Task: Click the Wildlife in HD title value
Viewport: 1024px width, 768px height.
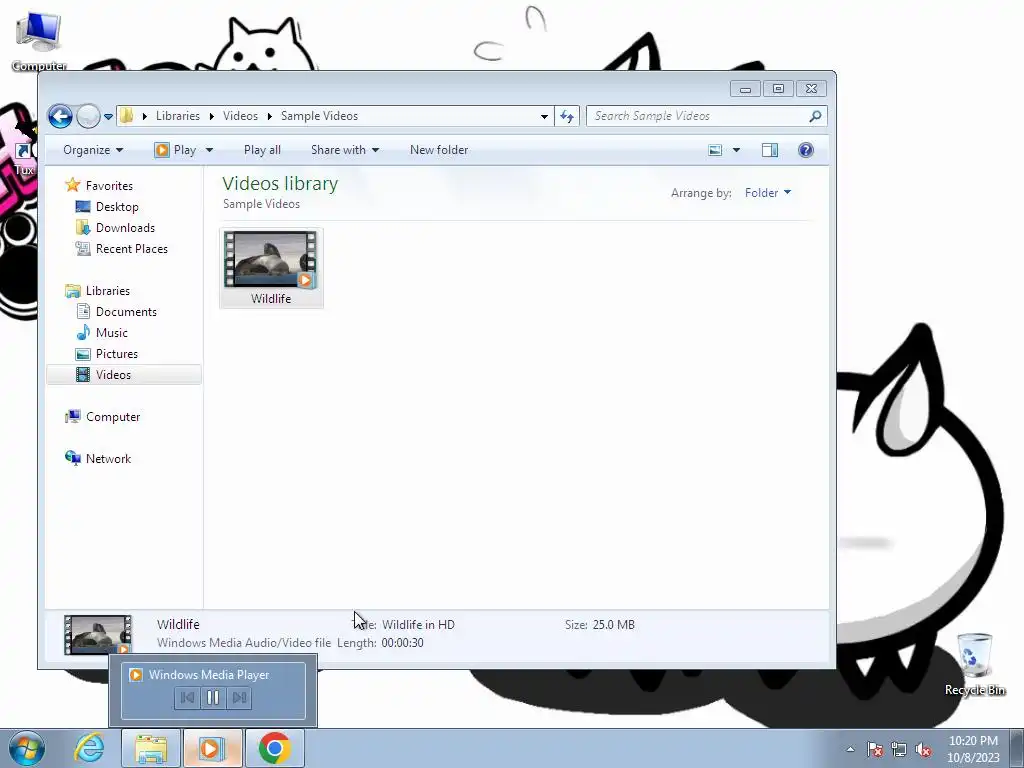Action: tap(418, 624)
